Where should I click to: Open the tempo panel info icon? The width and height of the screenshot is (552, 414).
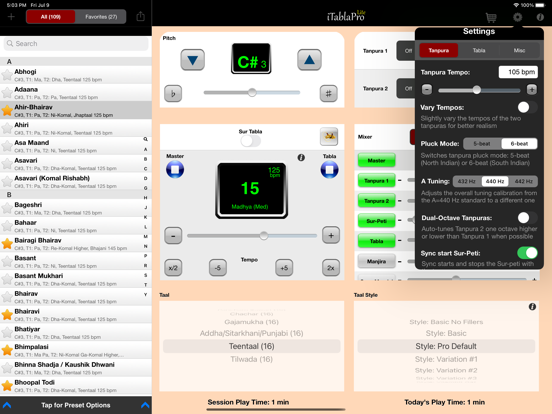coord(301,158)
